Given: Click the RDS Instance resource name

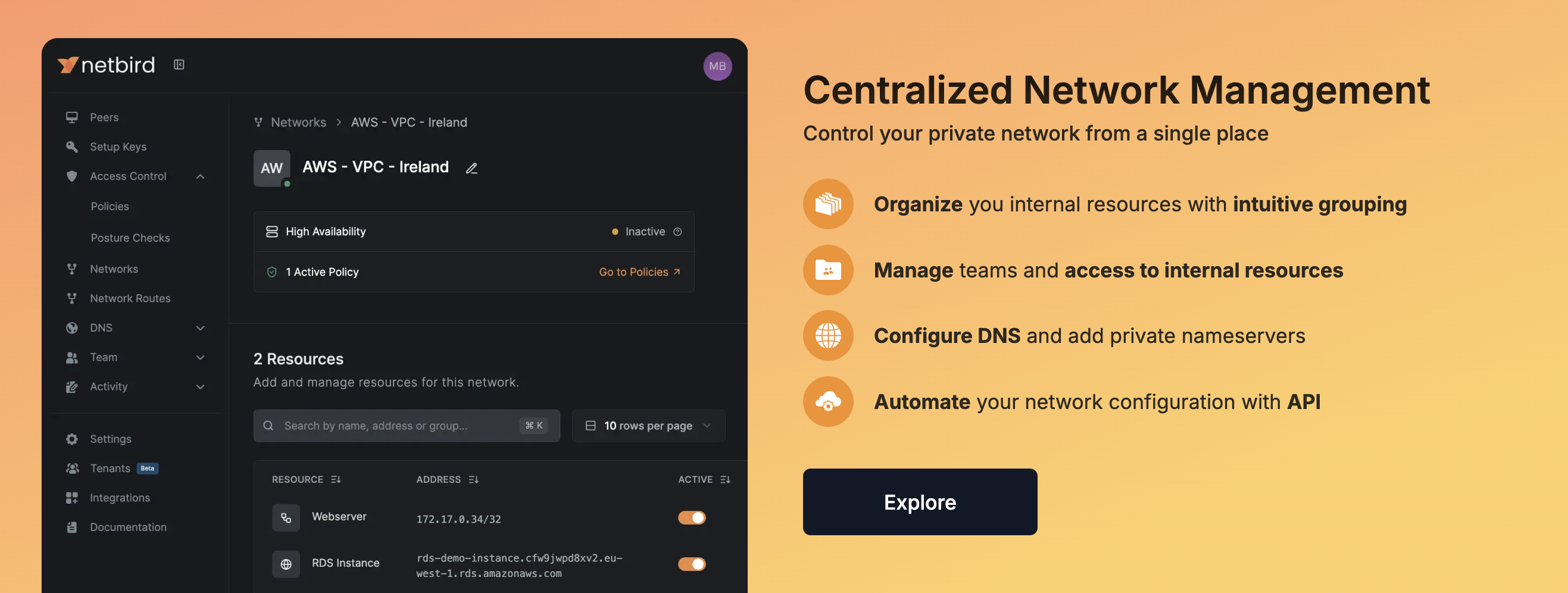Looking at the screenshot, I should click(345, 563).
